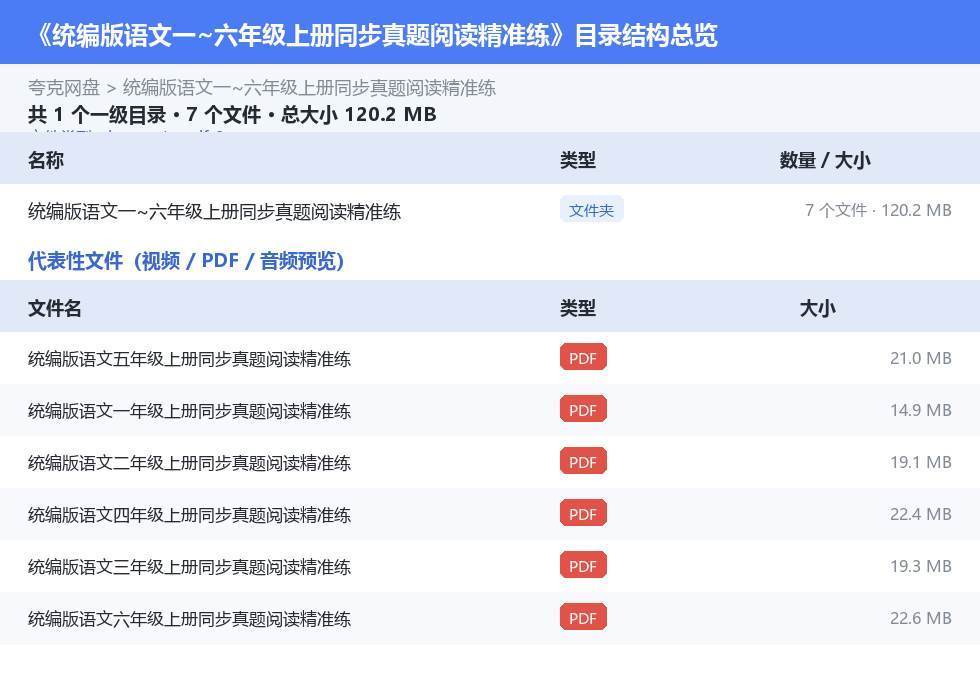Click the 数量 / 大小 column header
Viewport: 980px width, 676px height.
pyautogui.click(x=824, y=160)
